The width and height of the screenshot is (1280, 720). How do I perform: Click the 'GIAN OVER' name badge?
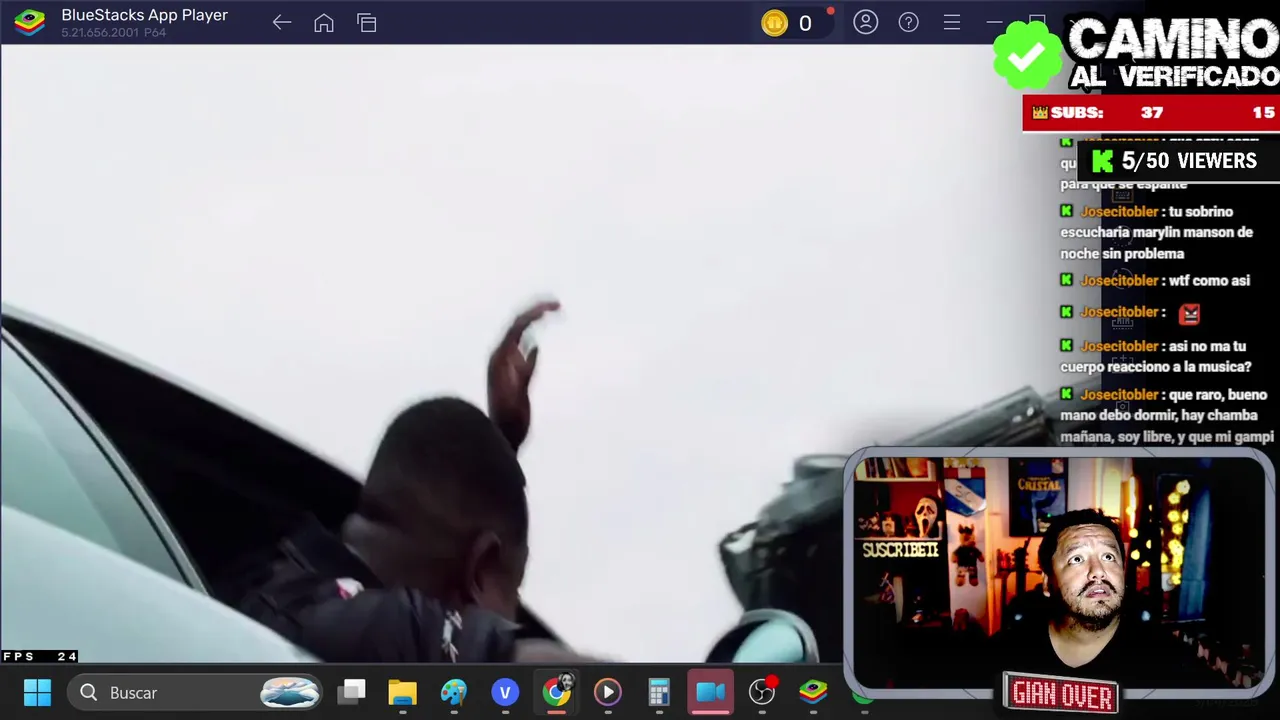1062,693
